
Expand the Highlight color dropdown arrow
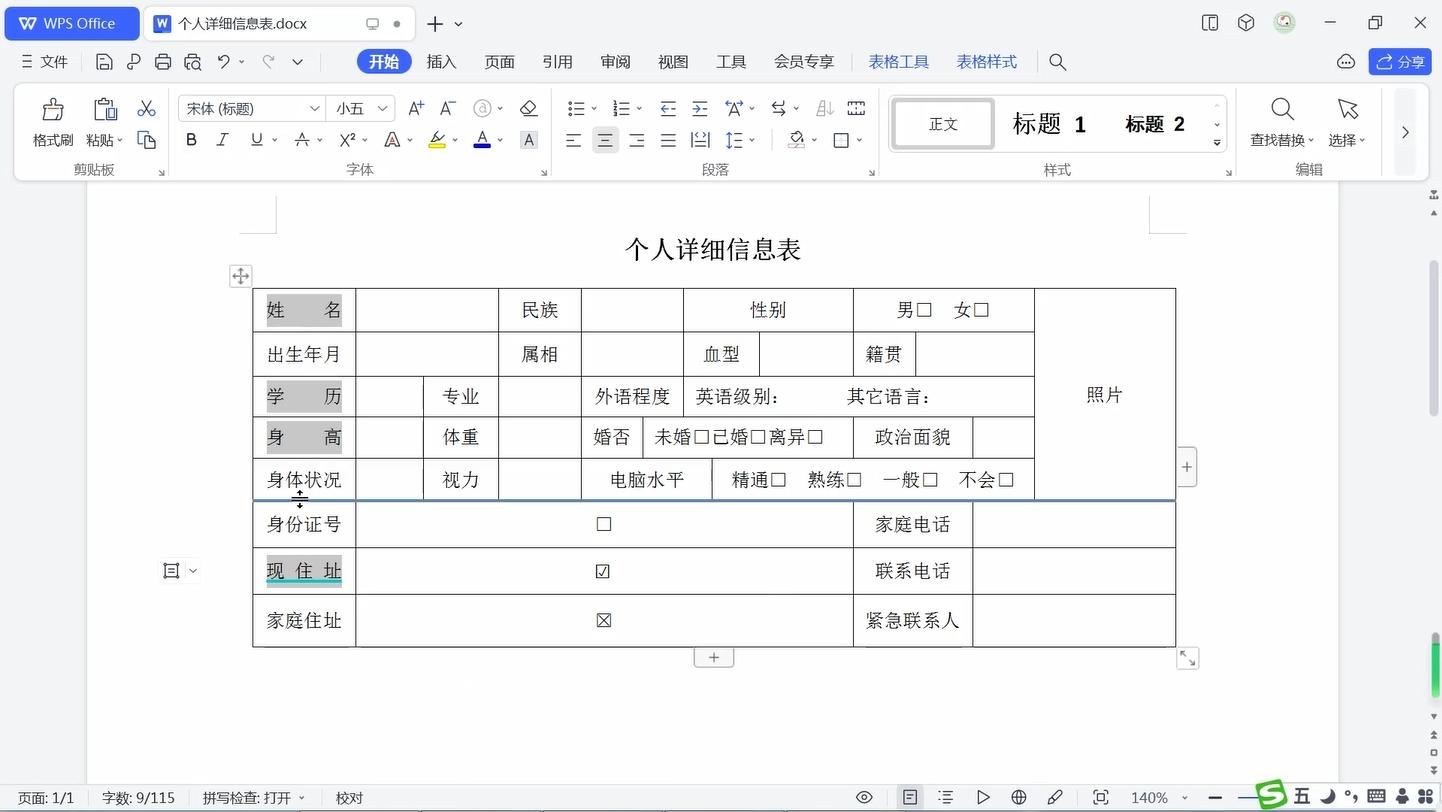[x=456, y=141]
